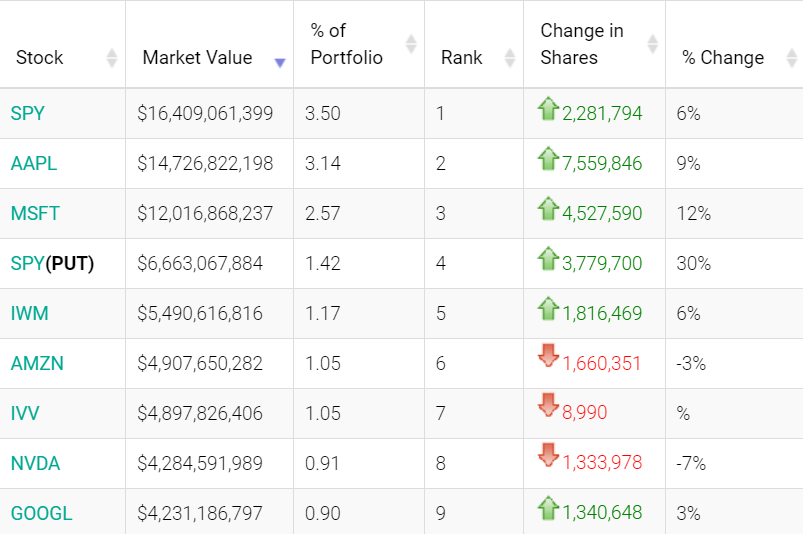803x534 pixels.
Task: Click the green up arrow in IWM row
Action: (548, 309)
